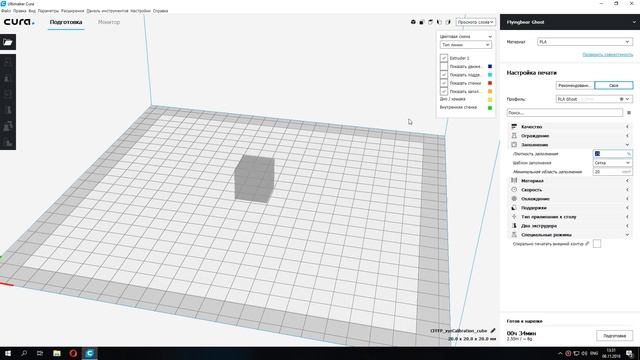Select the Support Blocker tool
This screenshot has height=360, width=640.
point(8,142)
